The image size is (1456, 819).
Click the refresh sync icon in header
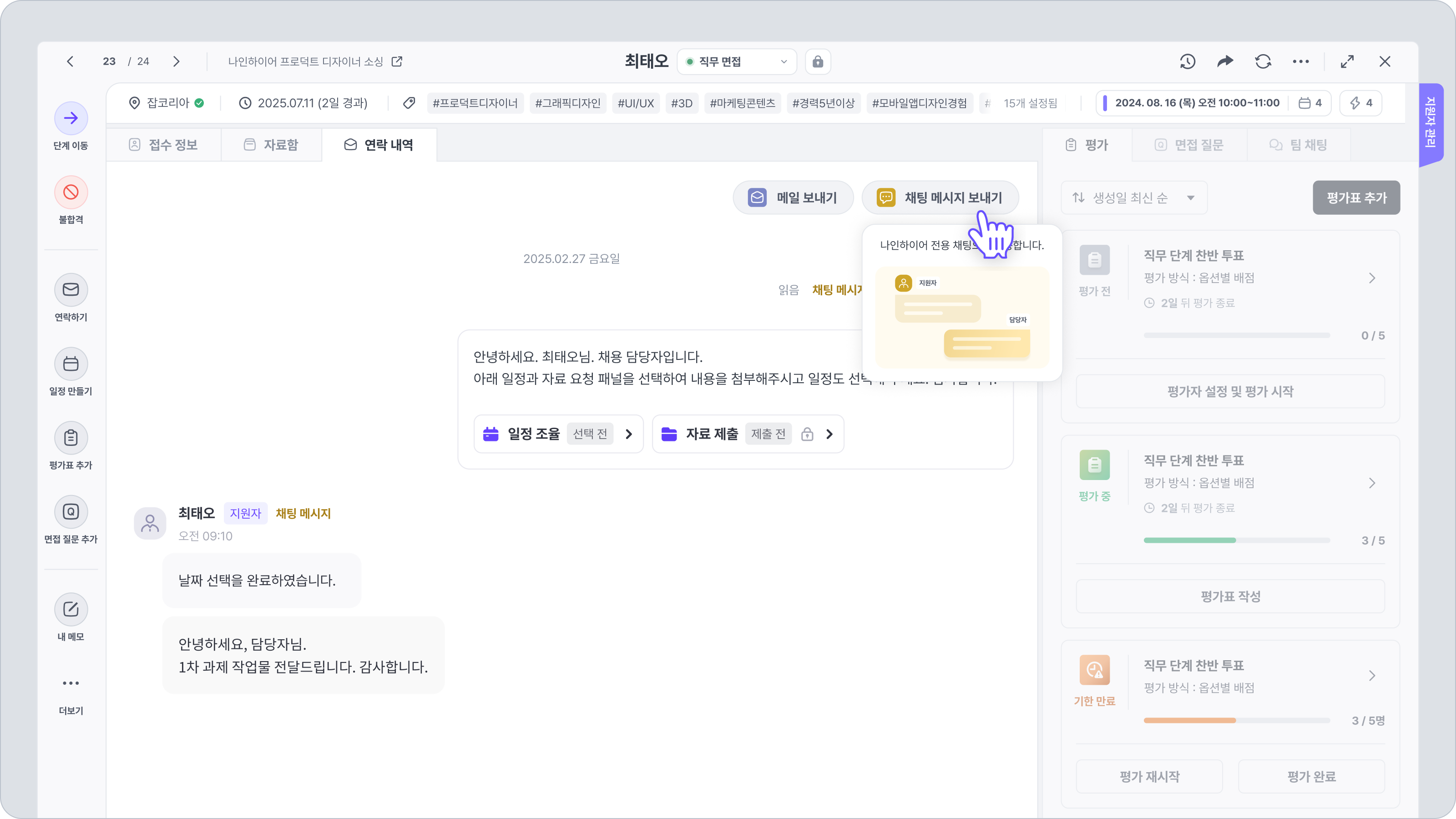[1263, 61]
